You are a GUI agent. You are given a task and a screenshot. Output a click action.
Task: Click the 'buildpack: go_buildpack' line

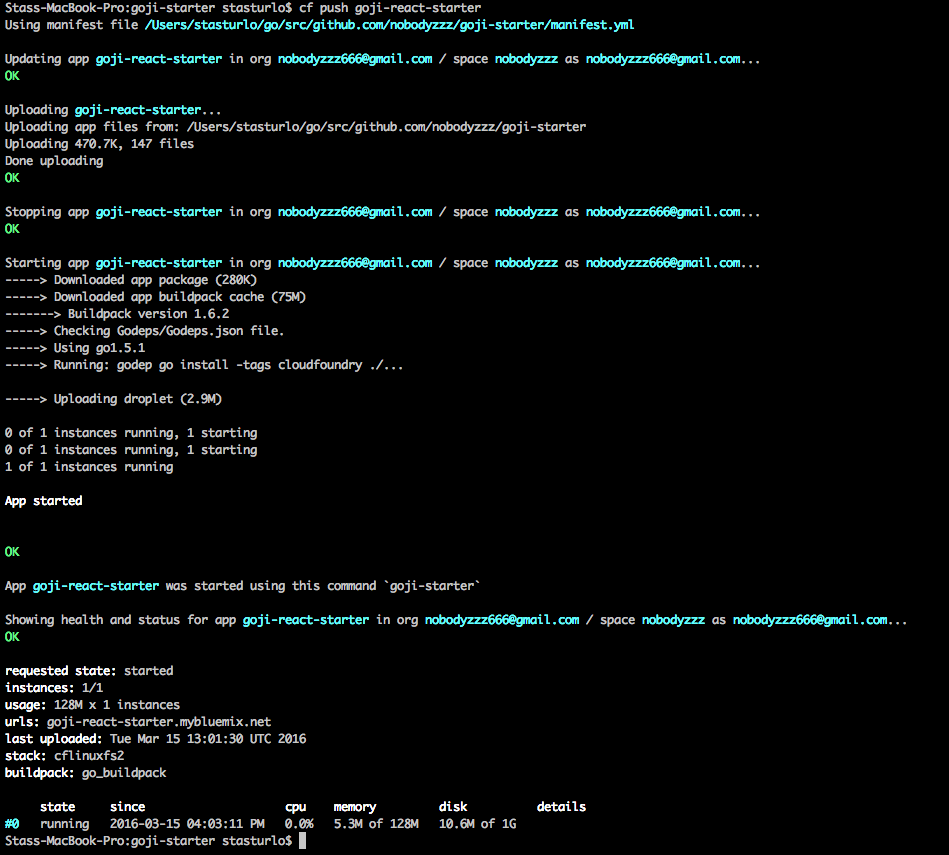tap(85, 773)
